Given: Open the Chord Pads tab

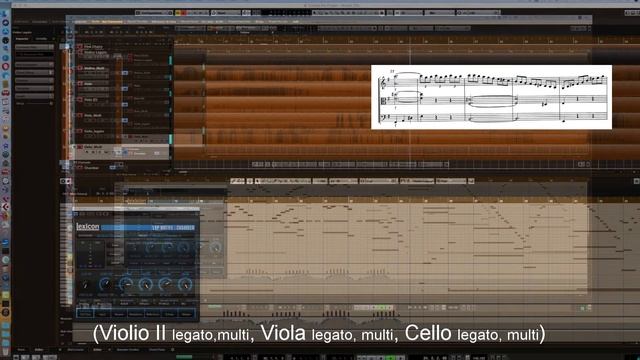Looking at the screenshot, I should [x=157, y=350].
